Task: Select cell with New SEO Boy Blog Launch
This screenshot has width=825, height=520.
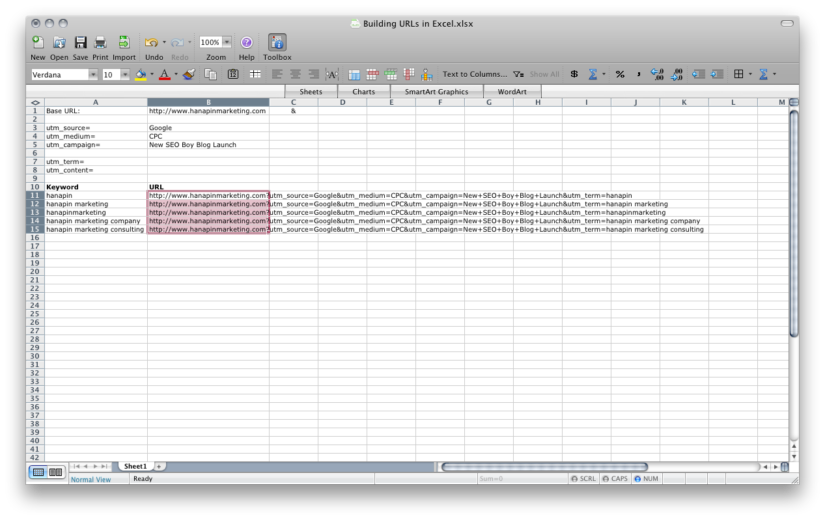Action: point(208,145)
